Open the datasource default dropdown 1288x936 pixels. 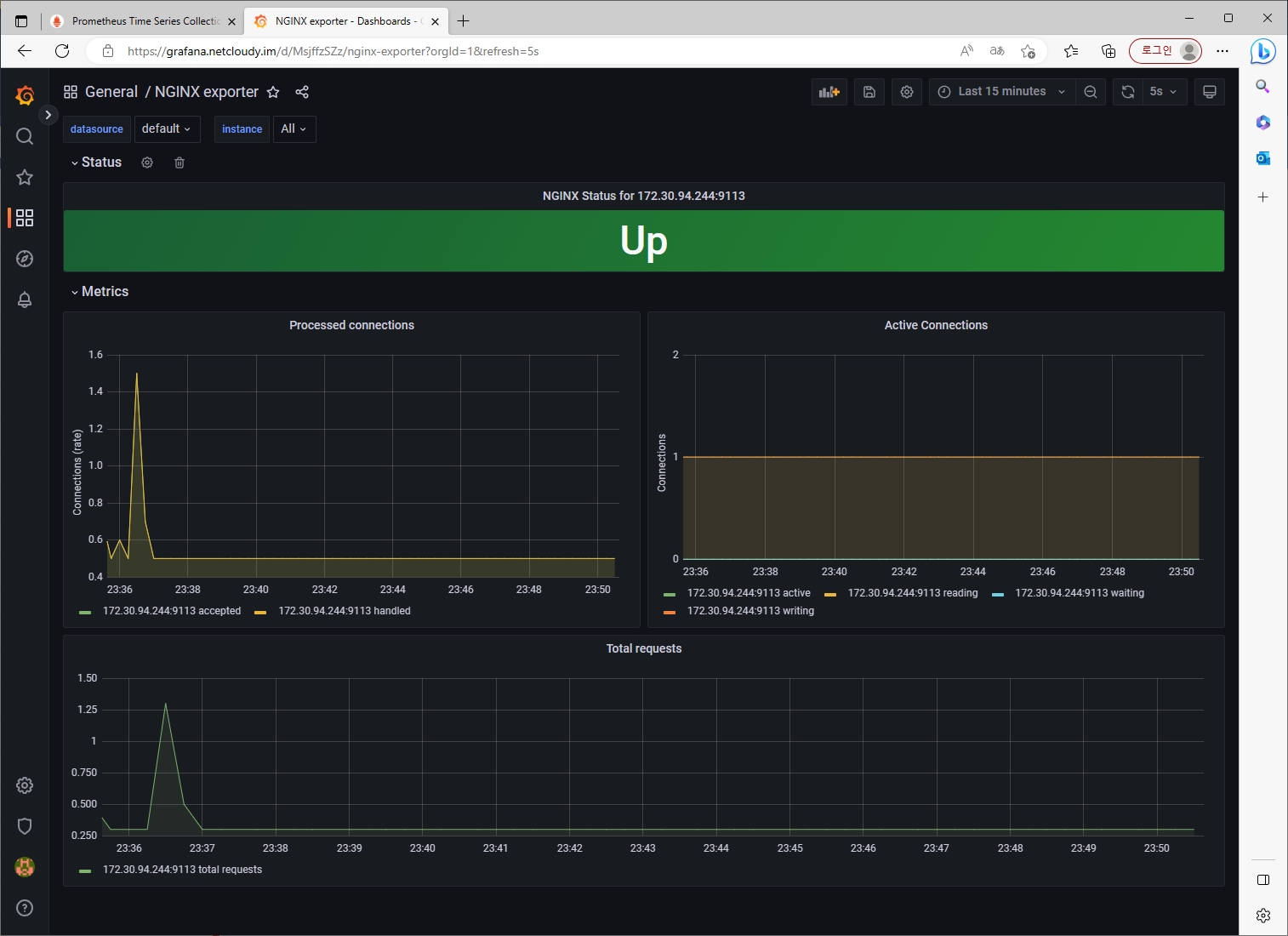[167, 128]
